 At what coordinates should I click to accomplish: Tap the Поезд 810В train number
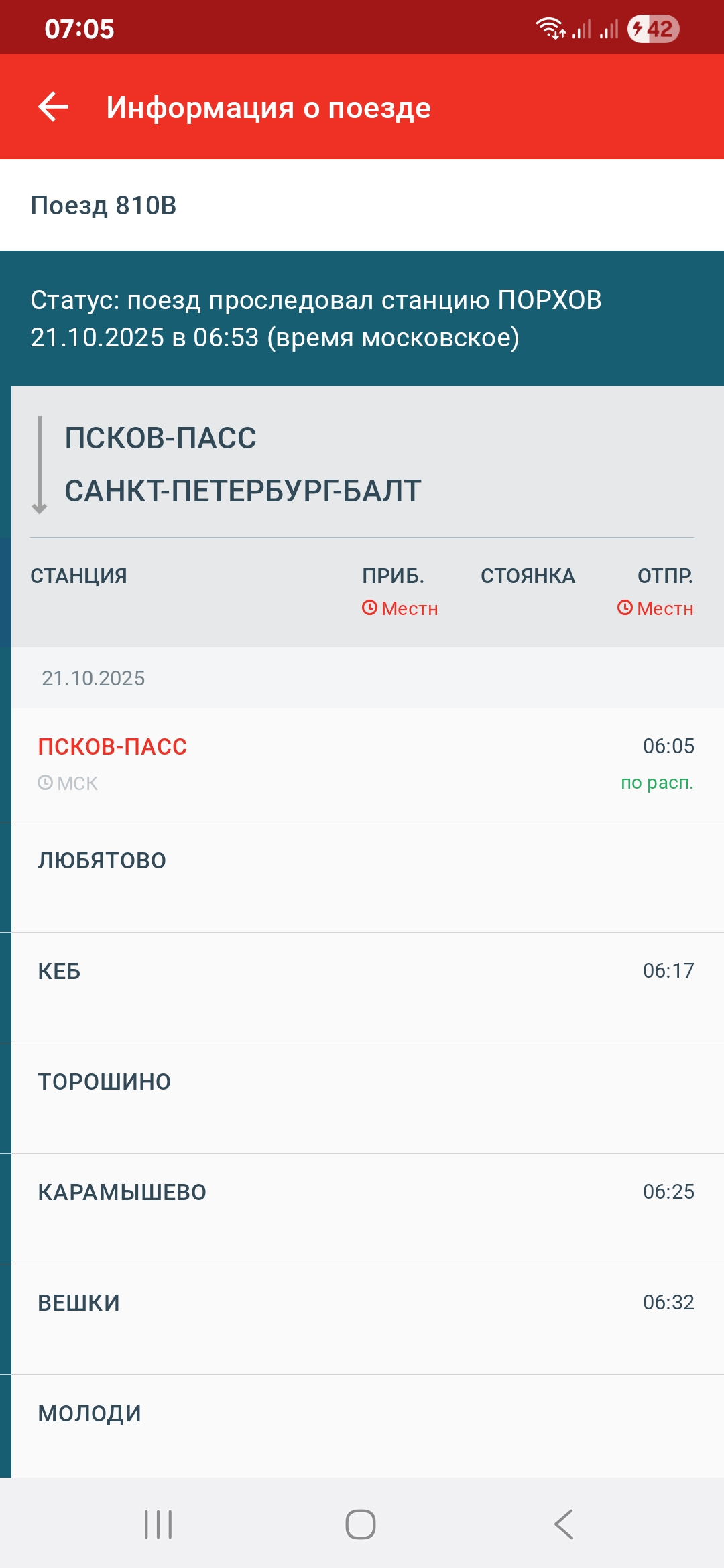pyautogui.click(x=104, y=206)
